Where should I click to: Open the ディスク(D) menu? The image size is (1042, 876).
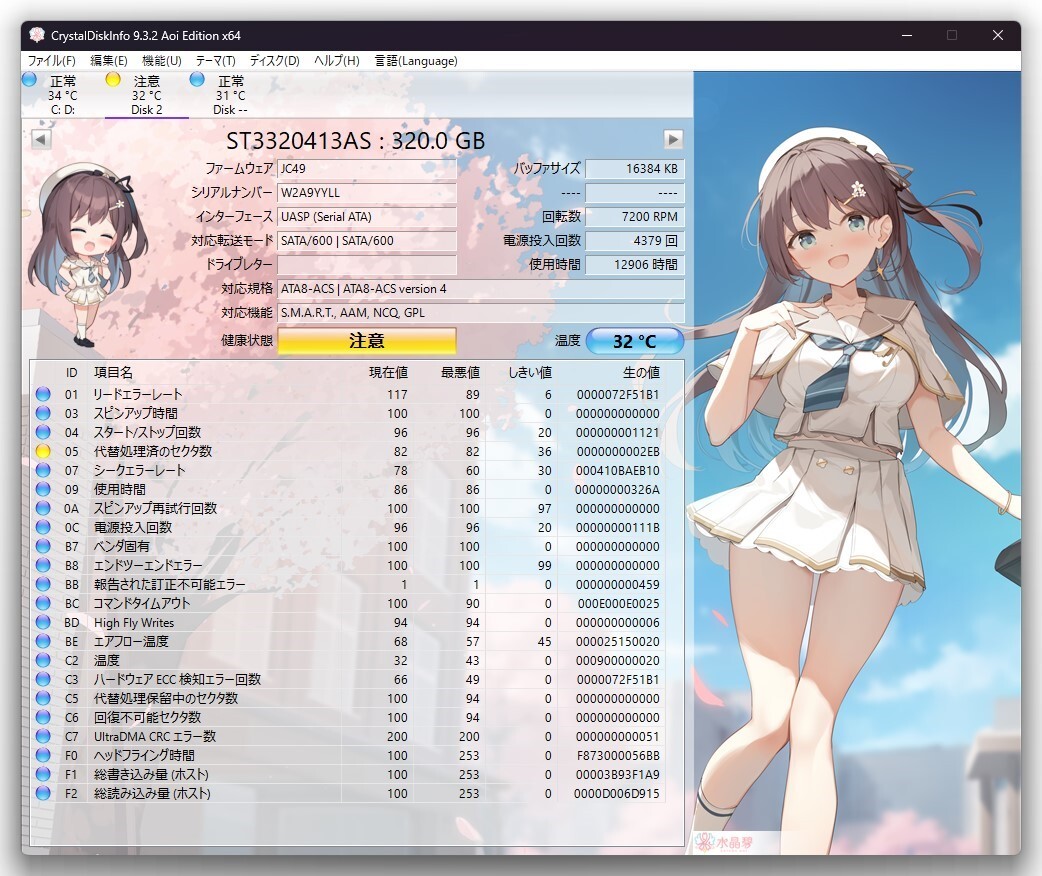tap(274, 61)
